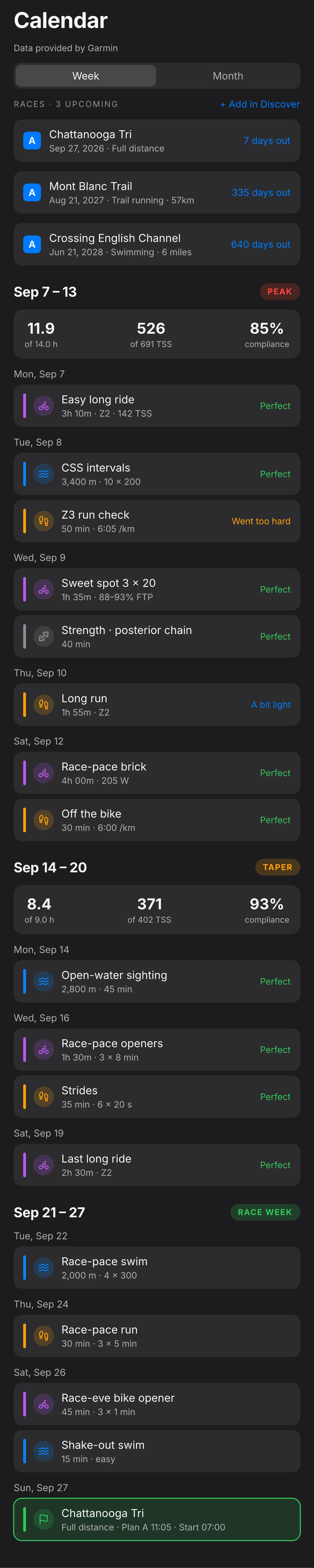Click the bike icon for Race-eve bike opener
Image resolution: width=314 pixels, height=1568 pixels.
point(44,1404)
